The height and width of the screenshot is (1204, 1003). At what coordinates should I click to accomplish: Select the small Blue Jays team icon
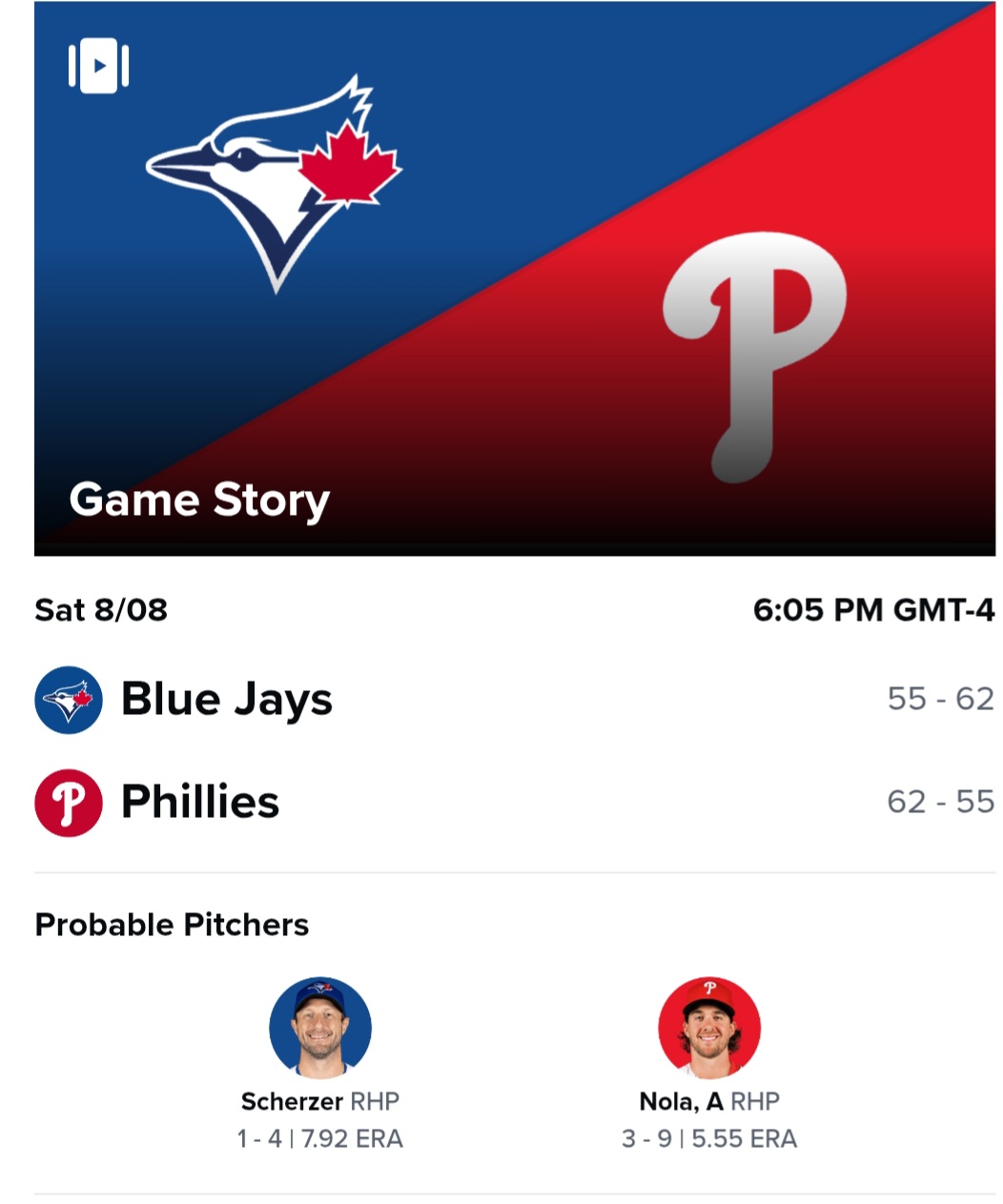pos(69,700)
